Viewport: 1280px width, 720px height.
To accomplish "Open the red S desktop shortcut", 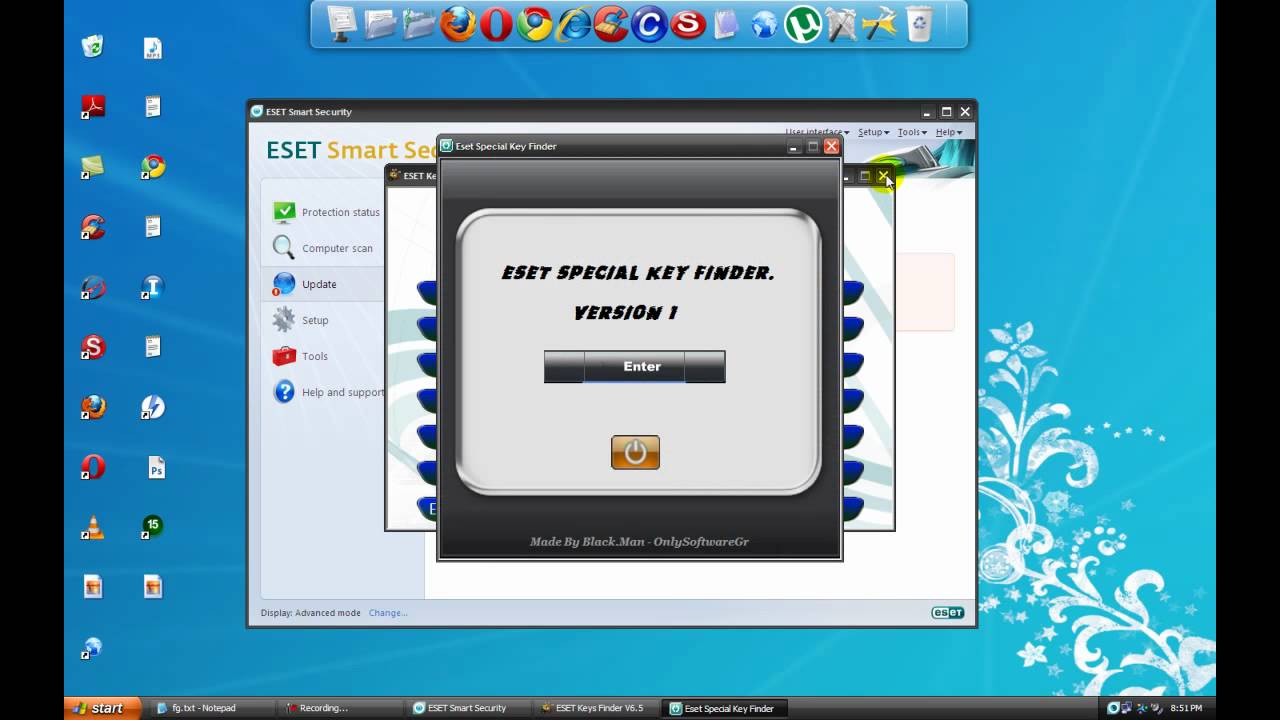I will coord(92,347).
